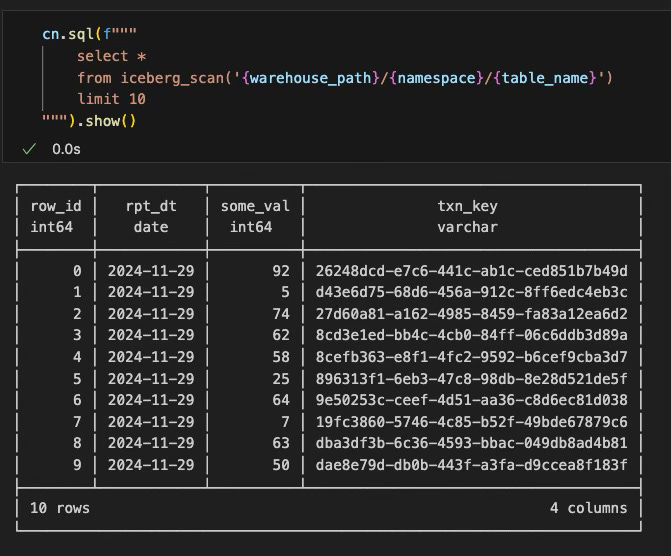This screenshot has width=671, height=556.
Task: Click the row_id column header
Action: click(x=56, y=206)
